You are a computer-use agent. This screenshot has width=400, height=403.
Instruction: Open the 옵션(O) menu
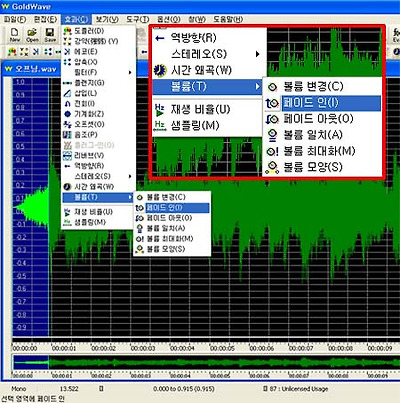(x=168, y=19)
